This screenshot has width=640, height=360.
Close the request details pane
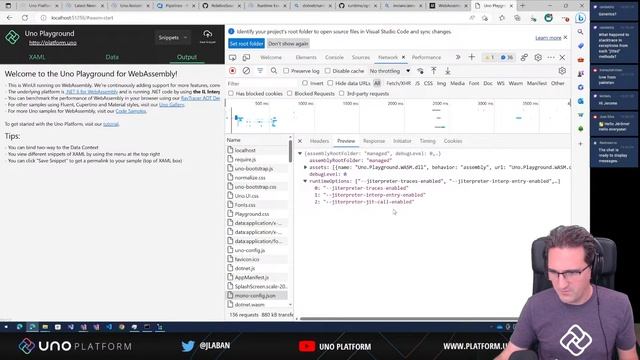coord(300,141)
